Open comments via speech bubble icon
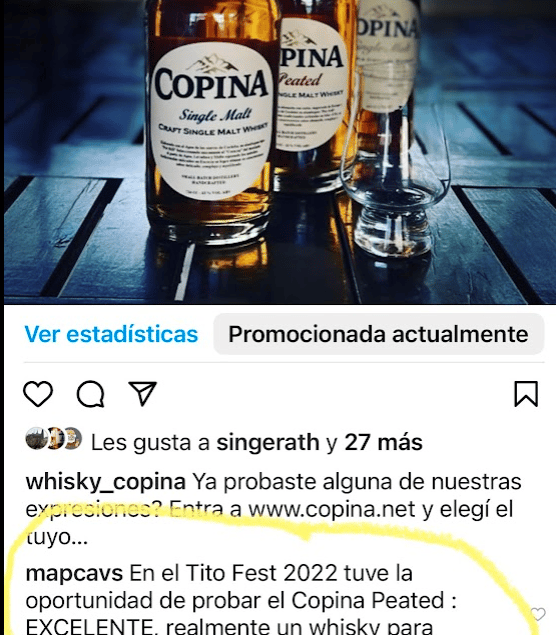The height and width of the screenshot is (635, 556). 91,394
